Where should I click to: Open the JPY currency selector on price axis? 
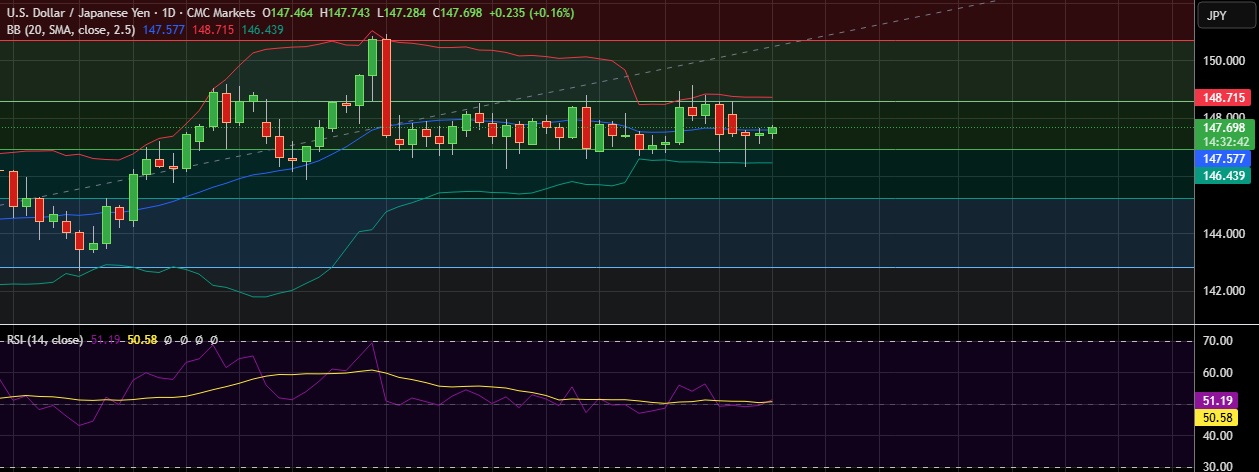click(x=1216, y=15)
